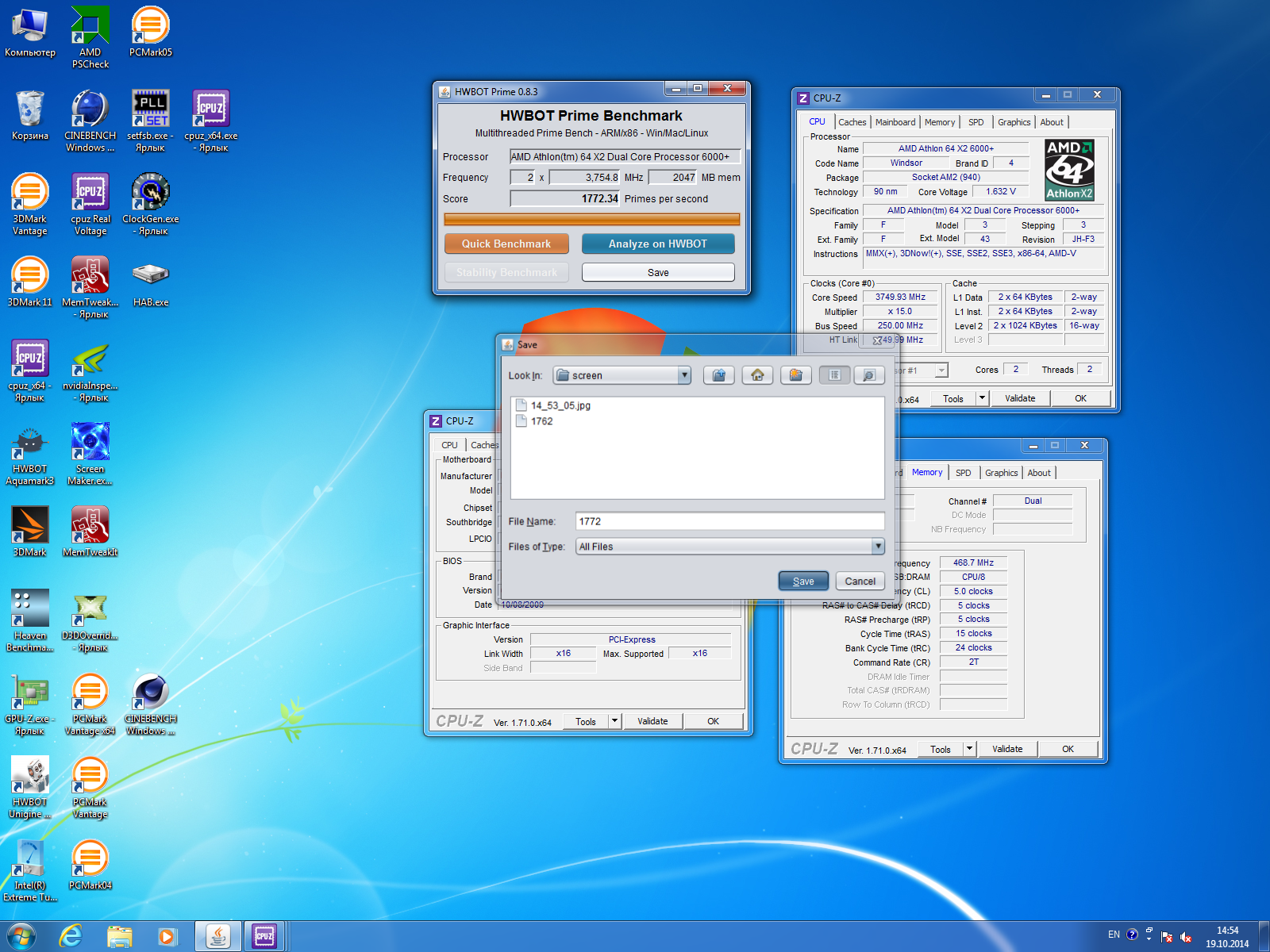Click CPU-Z taskbar button
Screen dimensions: 1270x952
[x=264, y=936]
